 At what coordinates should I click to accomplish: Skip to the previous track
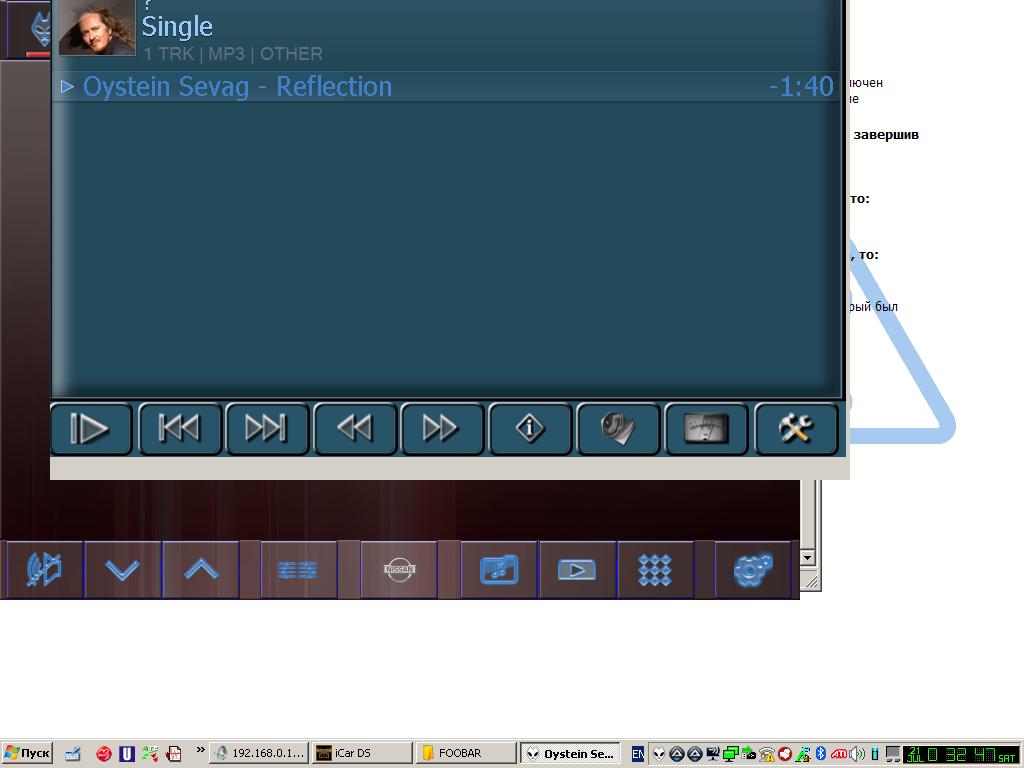click(x=180, y=429)
